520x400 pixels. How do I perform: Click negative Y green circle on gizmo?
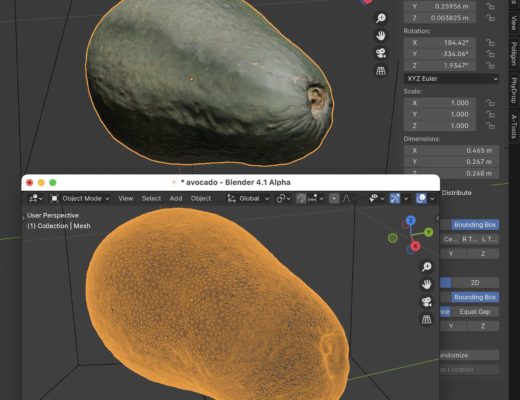(393, 238)
